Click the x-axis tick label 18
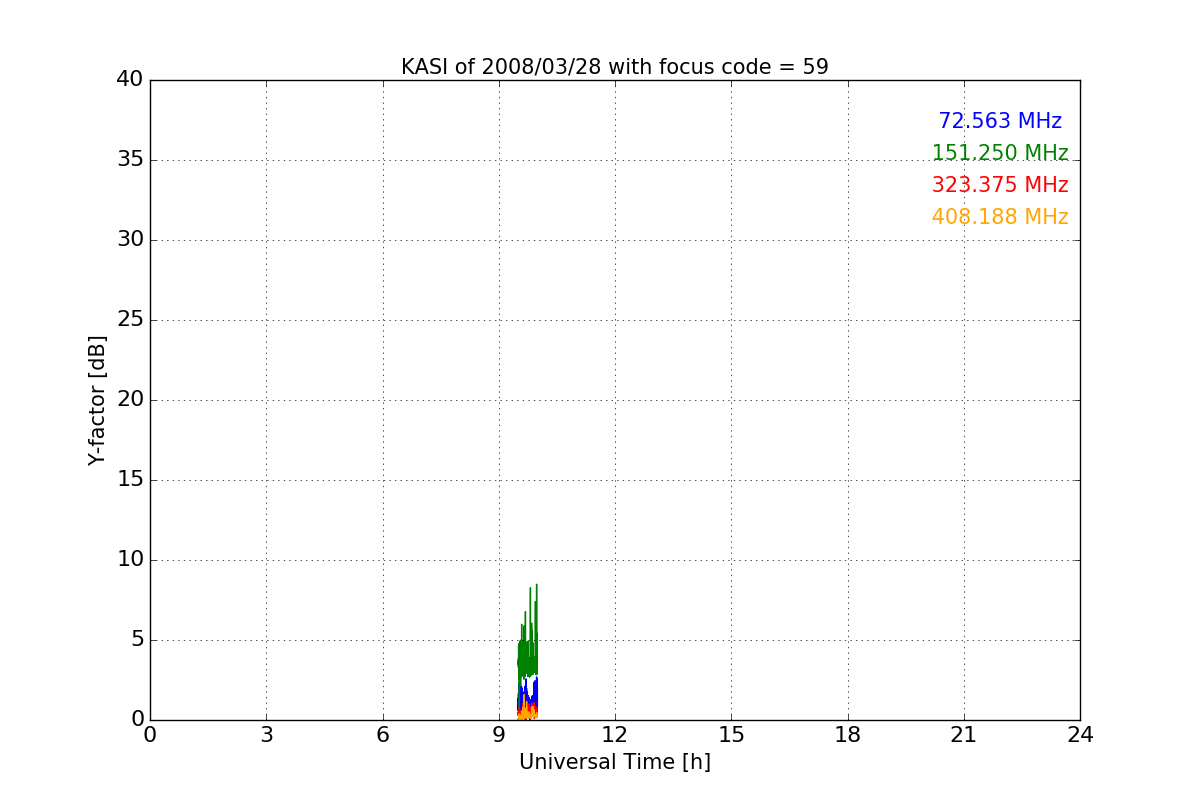The image size is (1200, 800). tap(848, 735)
